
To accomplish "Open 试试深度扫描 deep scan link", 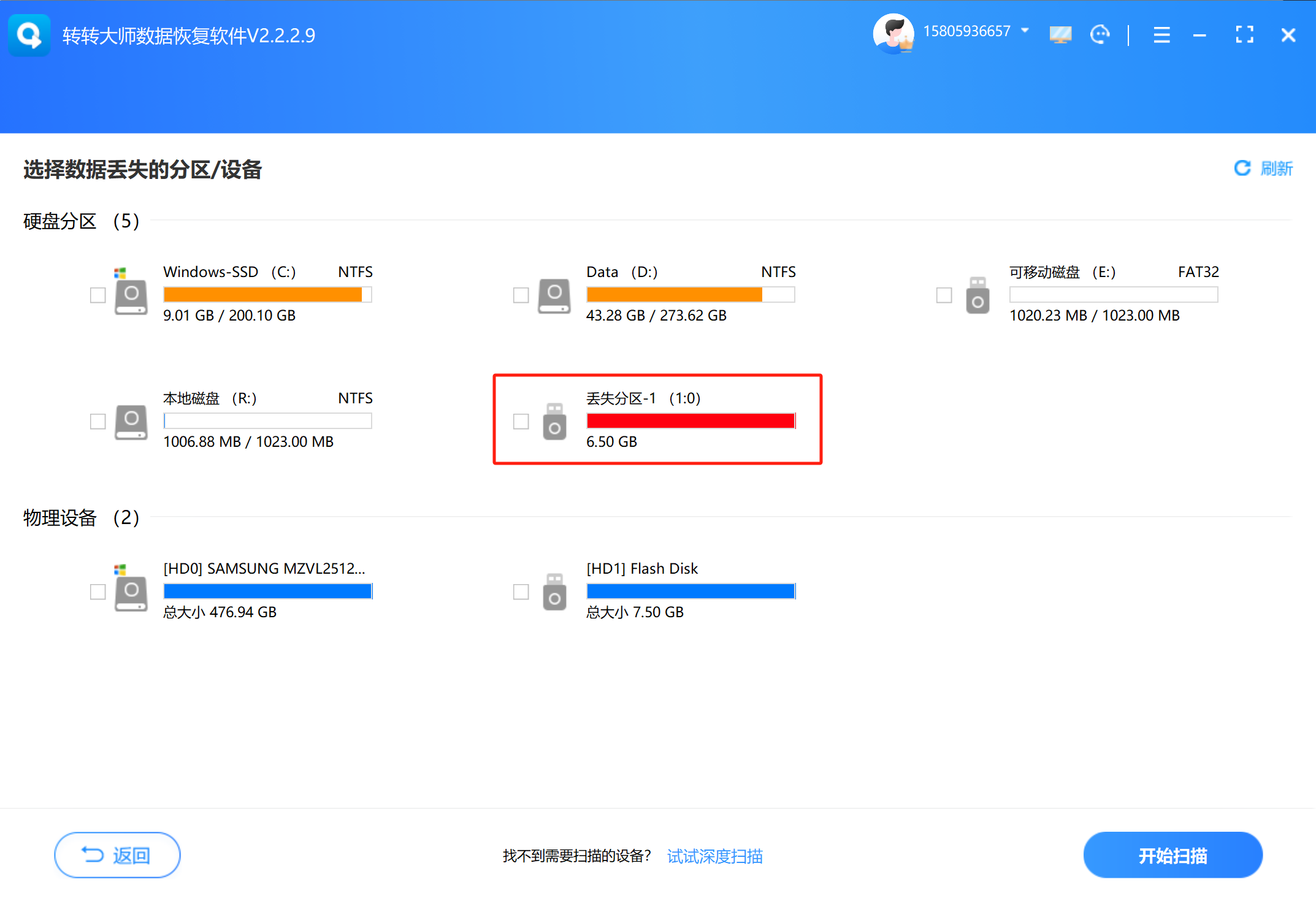I will (714, 856).
